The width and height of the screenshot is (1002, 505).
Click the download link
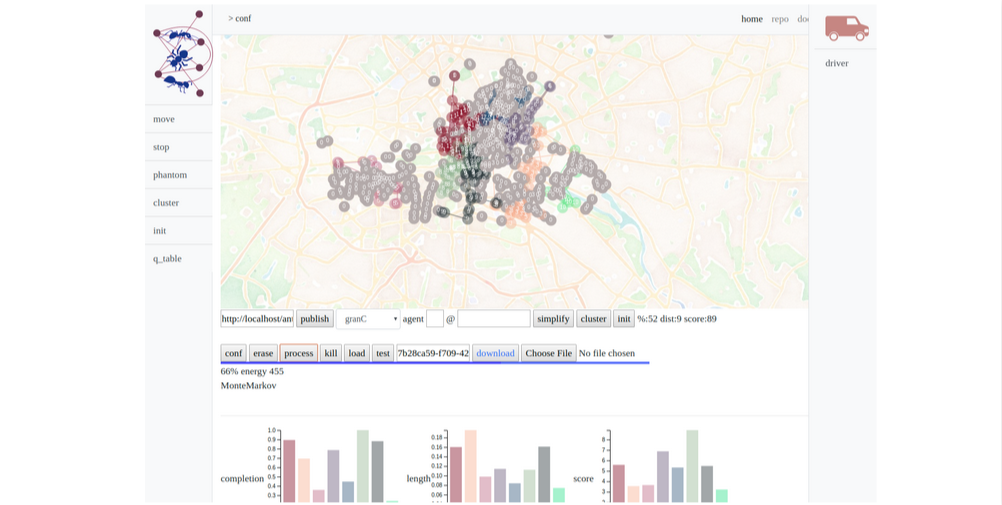[x=495, y=353]
